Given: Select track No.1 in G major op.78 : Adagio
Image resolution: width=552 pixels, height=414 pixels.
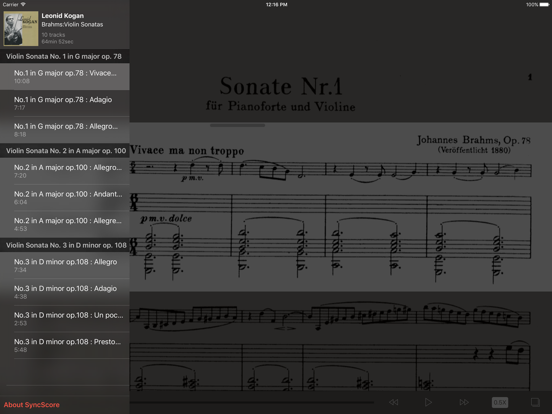Looking at the screenshot, I should 65,103.
